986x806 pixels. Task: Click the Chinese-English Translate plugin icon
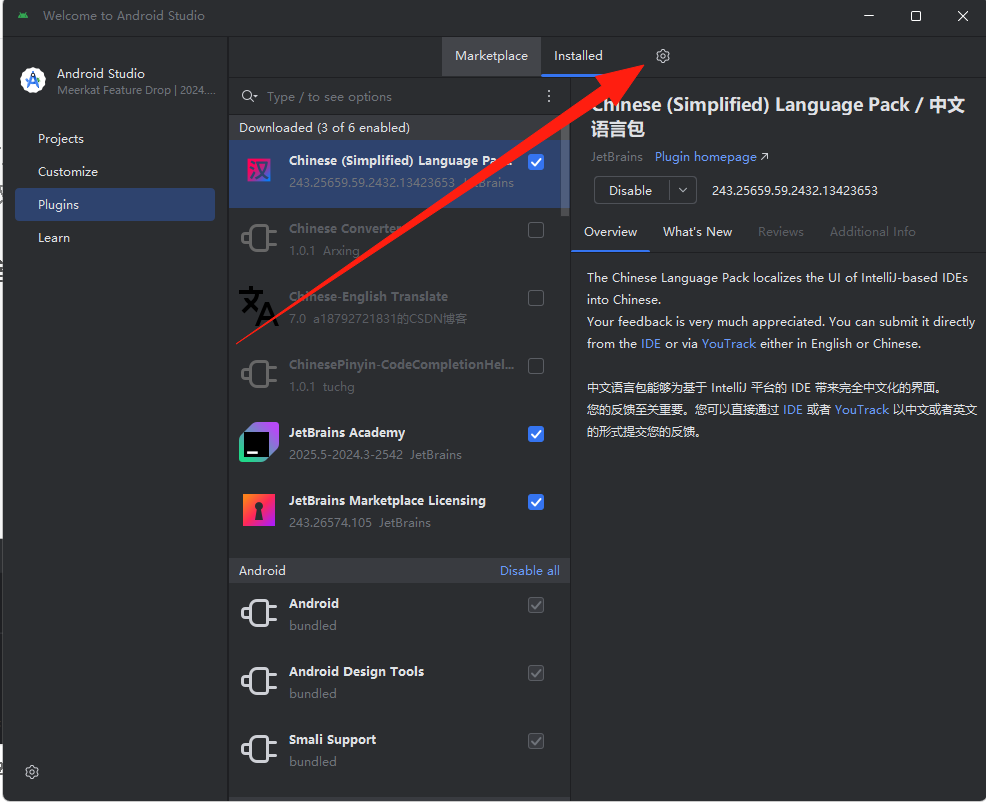click(258, 306)
